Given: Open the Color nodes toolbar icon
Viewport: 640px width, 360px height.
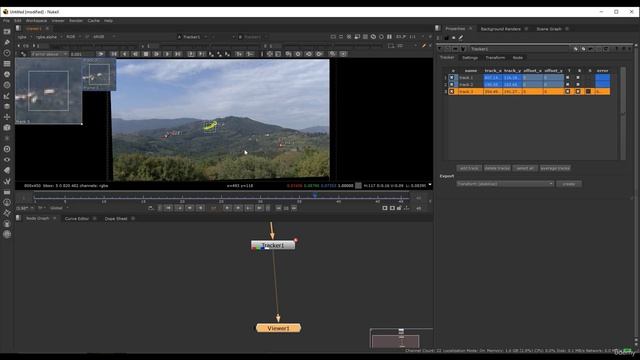Looking at the screenshot, I should pos(7,74).
